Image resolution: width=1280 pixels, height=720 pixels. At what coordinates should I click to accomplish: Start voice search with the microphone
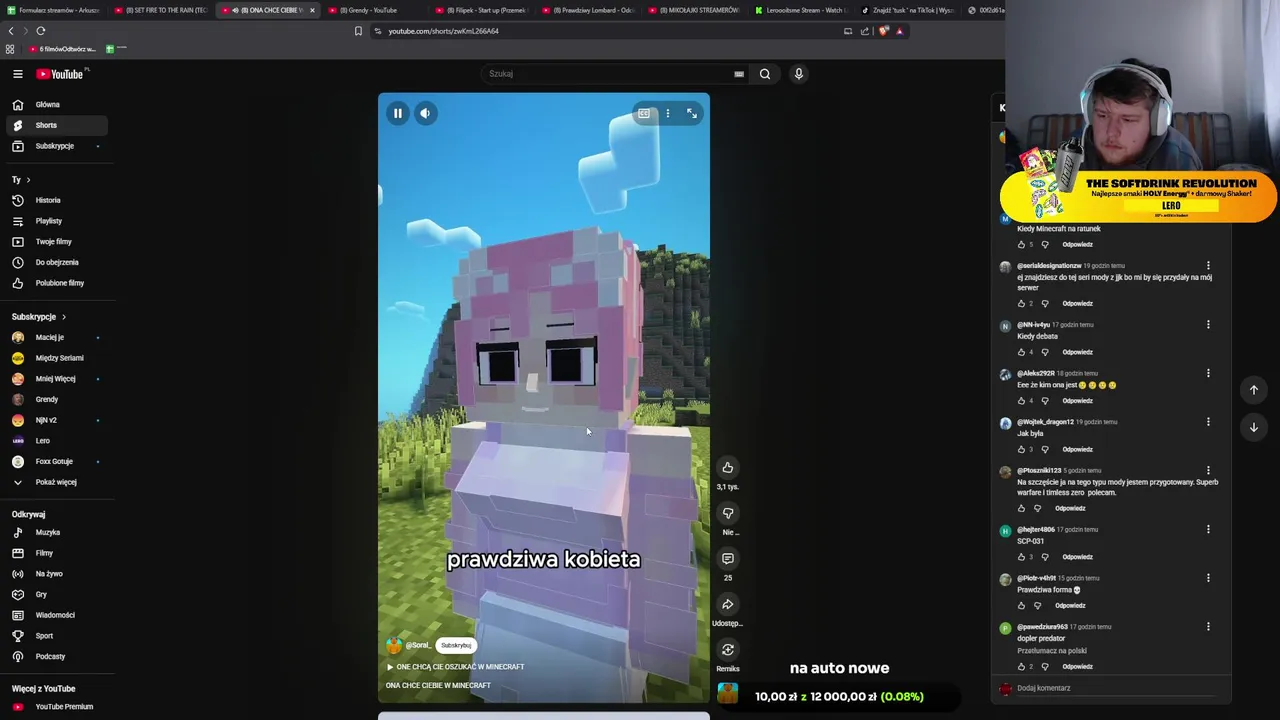point(798,74)
